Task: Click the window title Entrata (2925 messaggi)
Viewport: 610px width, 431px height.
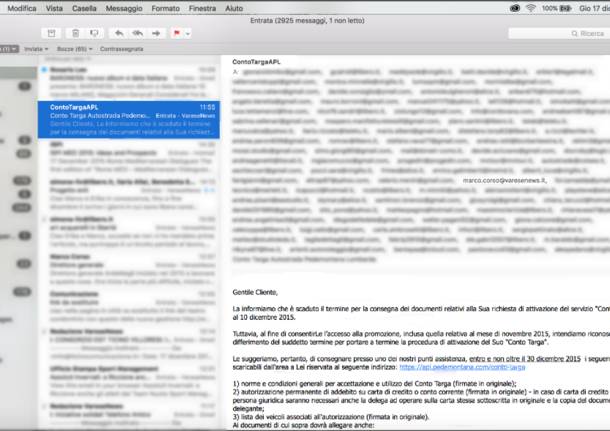Action: tap(307, 21)
